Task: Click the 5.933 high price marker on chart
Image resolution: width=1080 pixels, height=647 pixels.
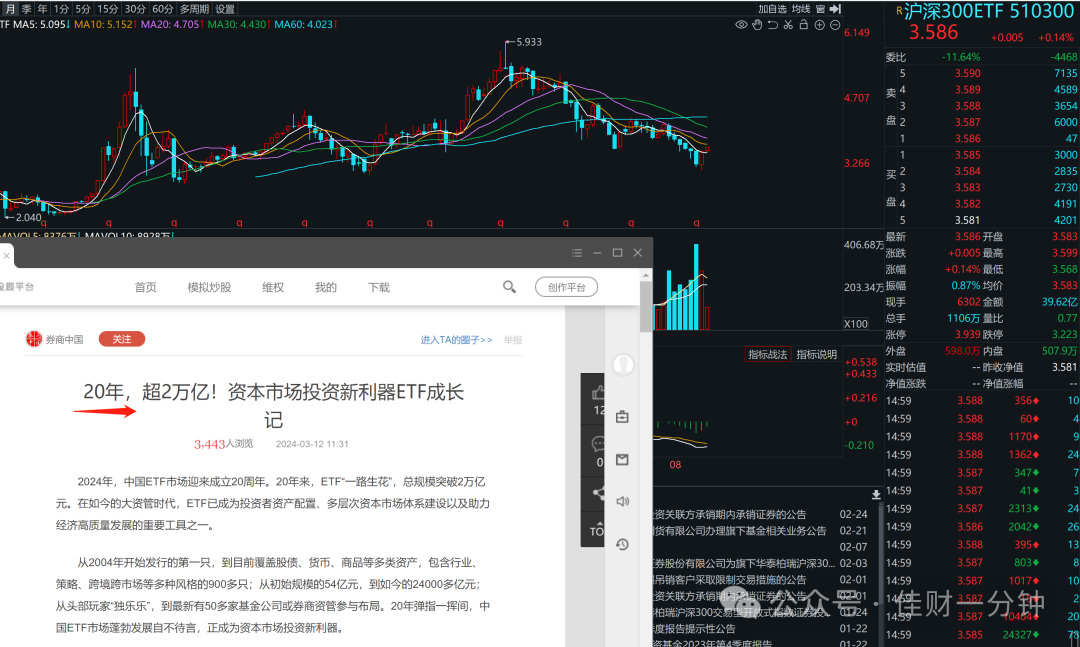Action: coord(528,42)
